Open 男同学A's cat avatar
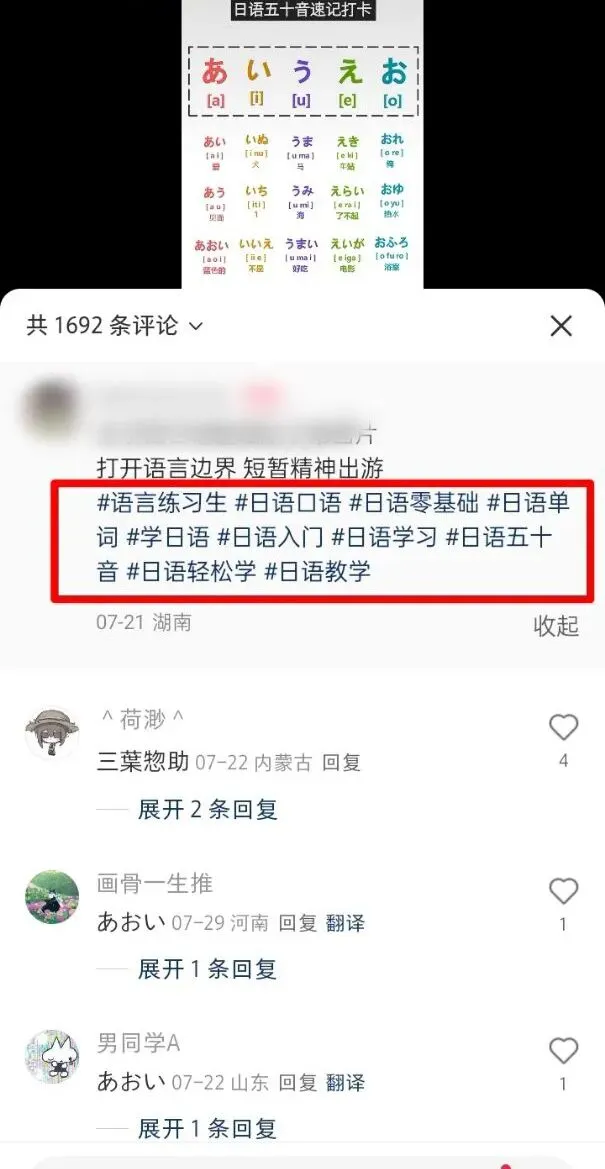Image resolution: width=605 pixels, height=1169 pixels. pyautogui.click(x=51, y=1056)
